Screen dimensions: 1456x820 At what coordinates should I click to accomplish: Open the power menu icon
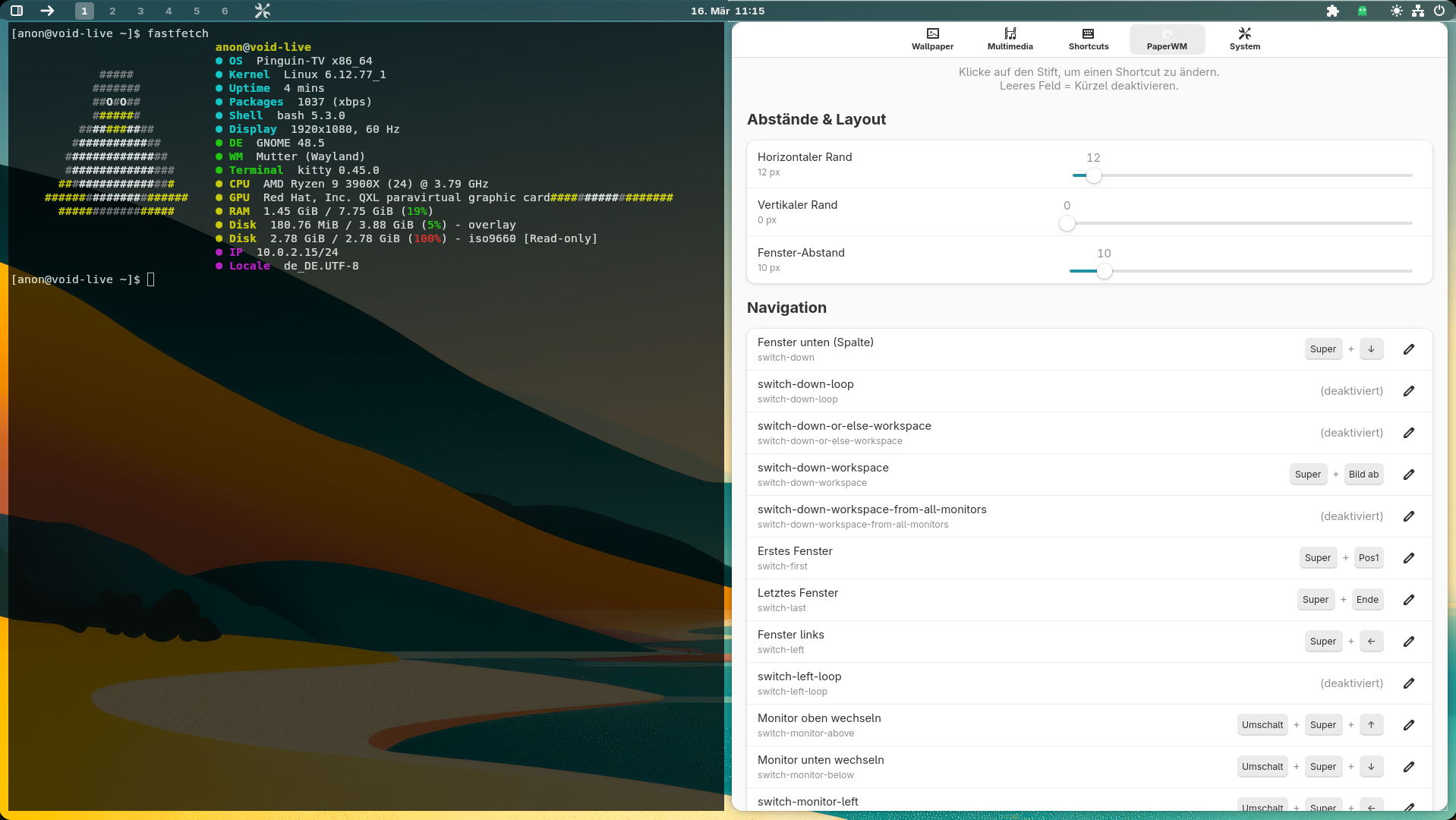pyautogui.click(x=1439, y=11)
